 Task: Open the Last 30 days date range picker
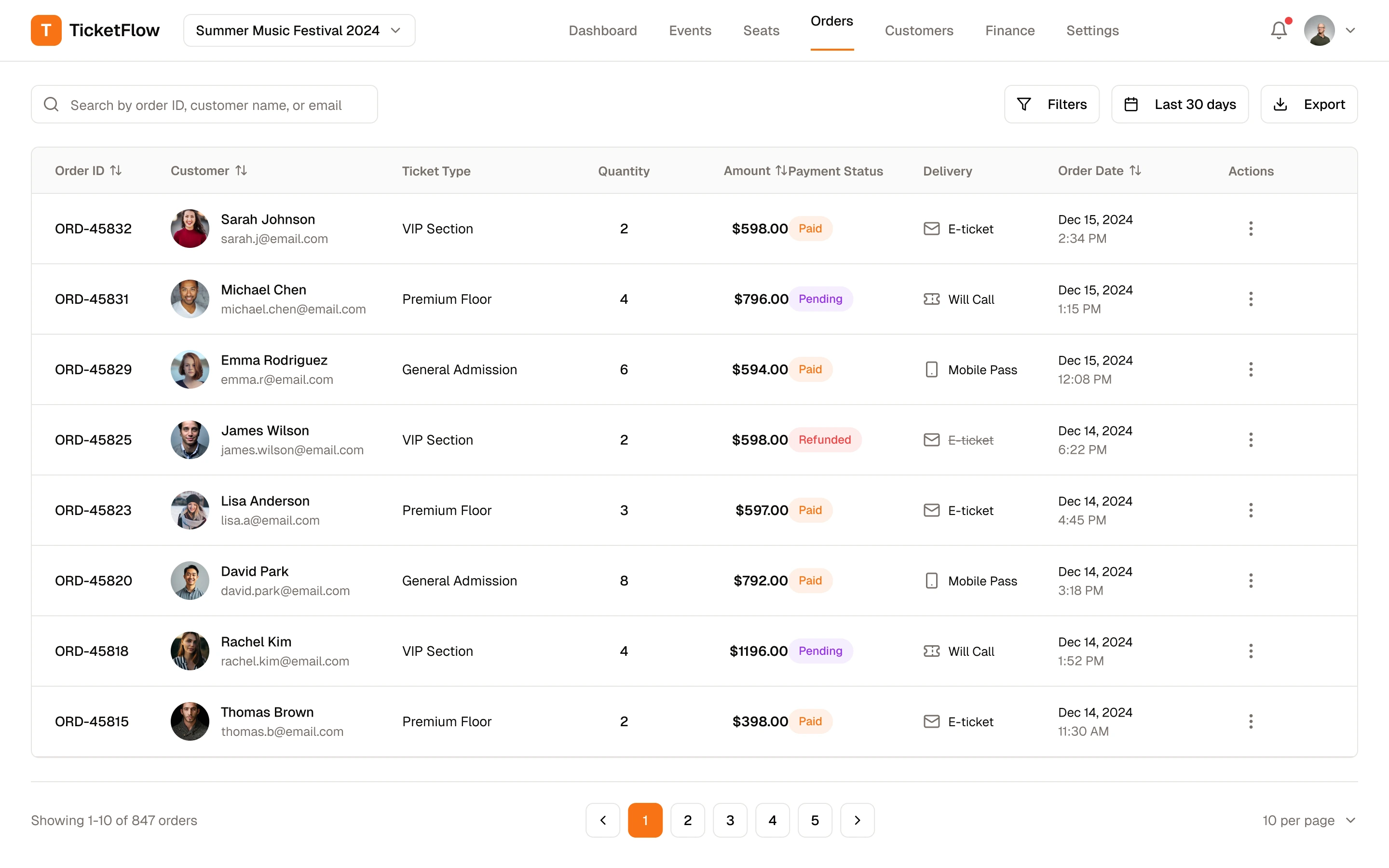1180,105
